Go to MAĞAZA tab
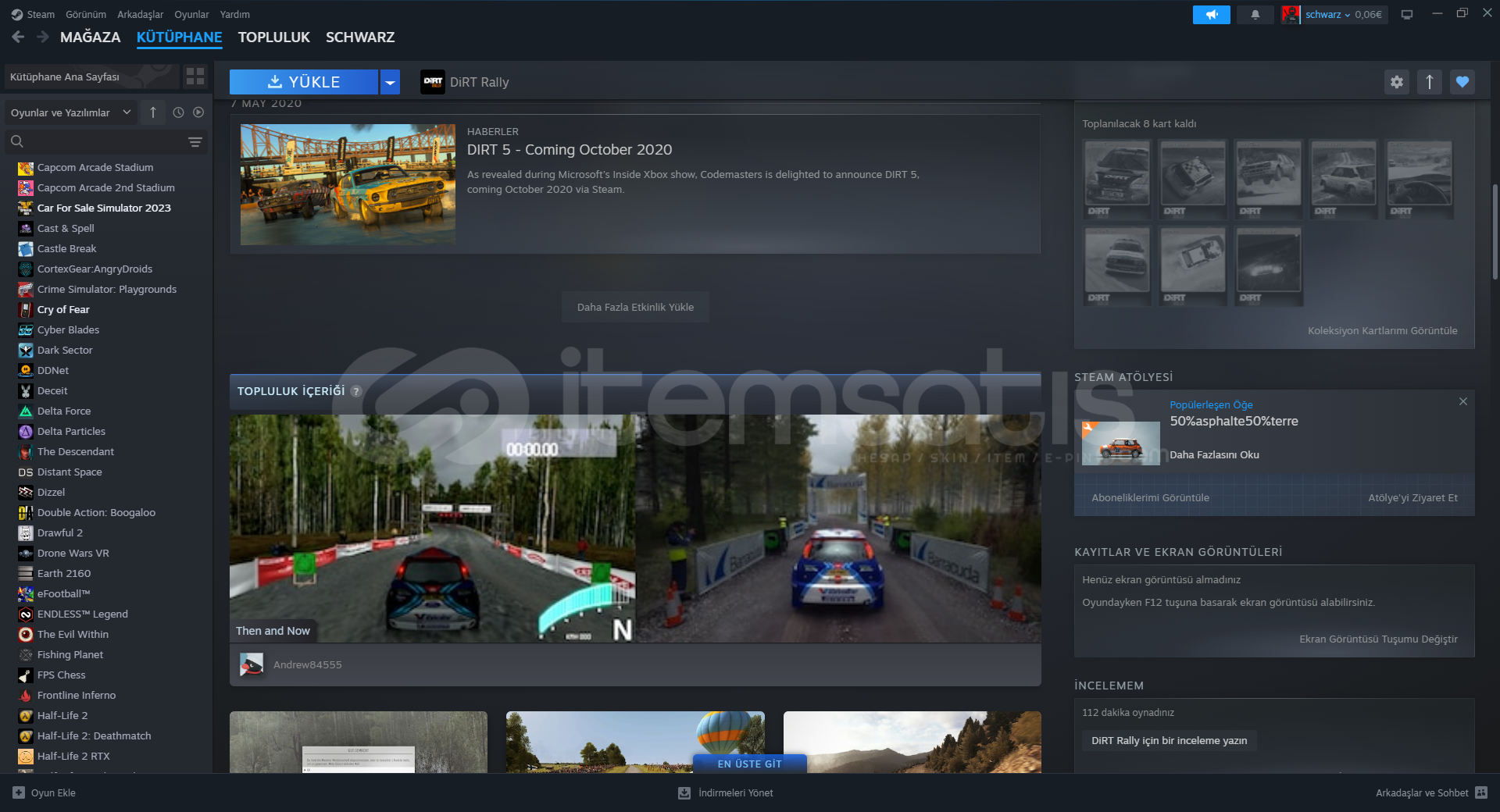Viewport: 1500px width, 812px height. pyautogui.click(x=91, y=37)
